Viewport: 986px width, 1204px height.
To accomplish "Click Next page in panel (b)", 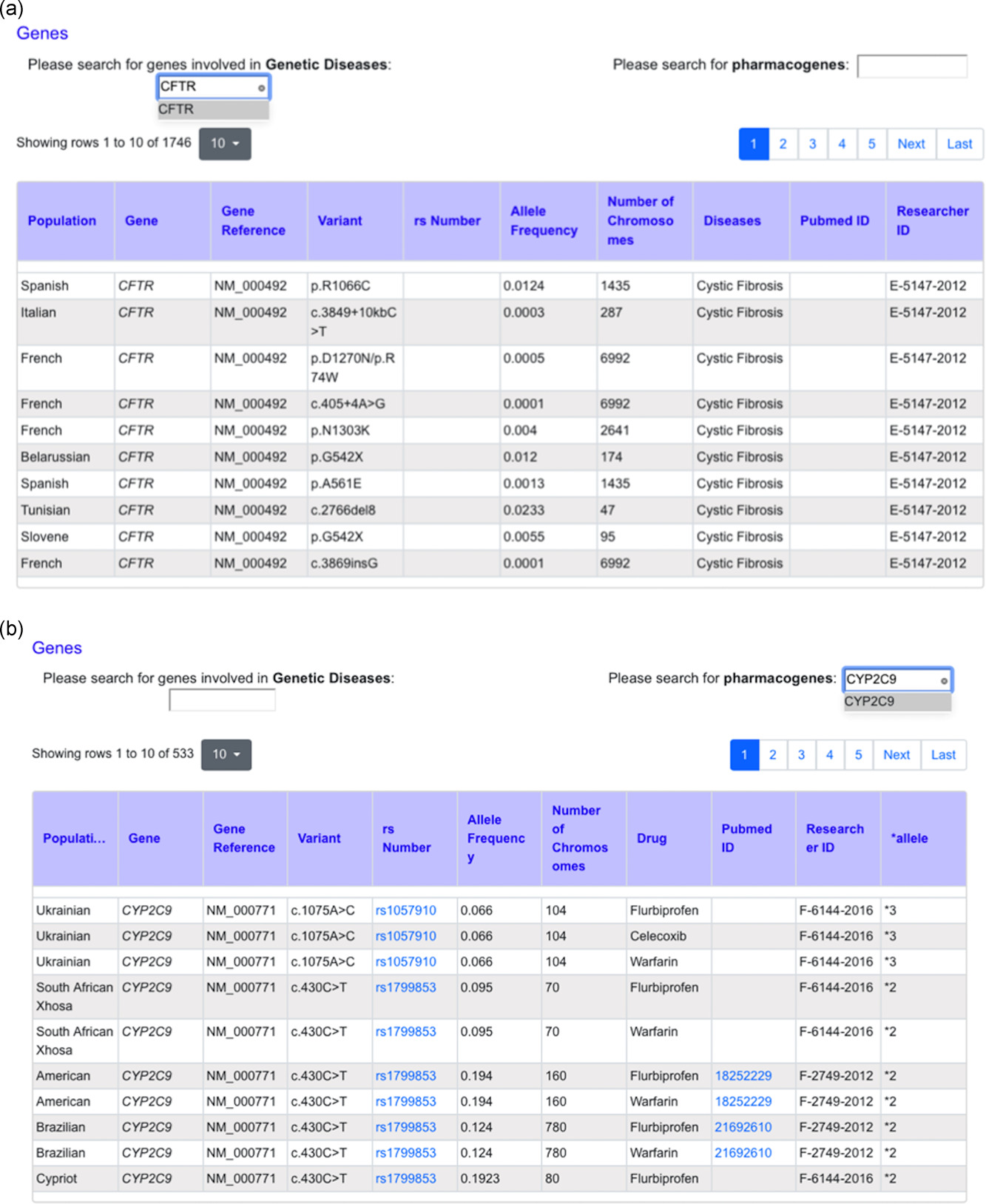I will [x=896, y=755].
